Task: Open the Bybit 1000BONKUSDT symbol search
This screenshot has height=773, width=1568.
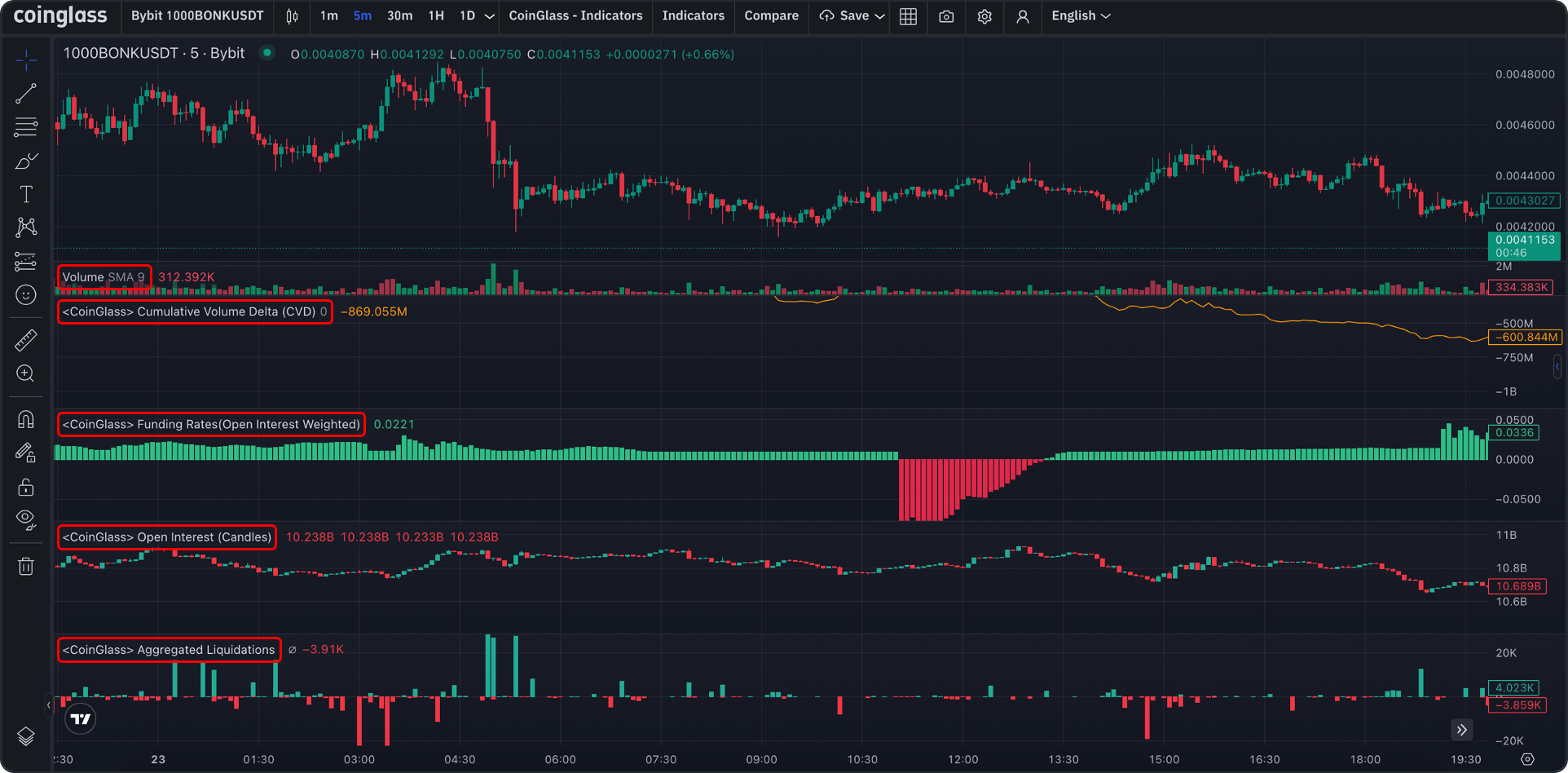Action: 197,15
